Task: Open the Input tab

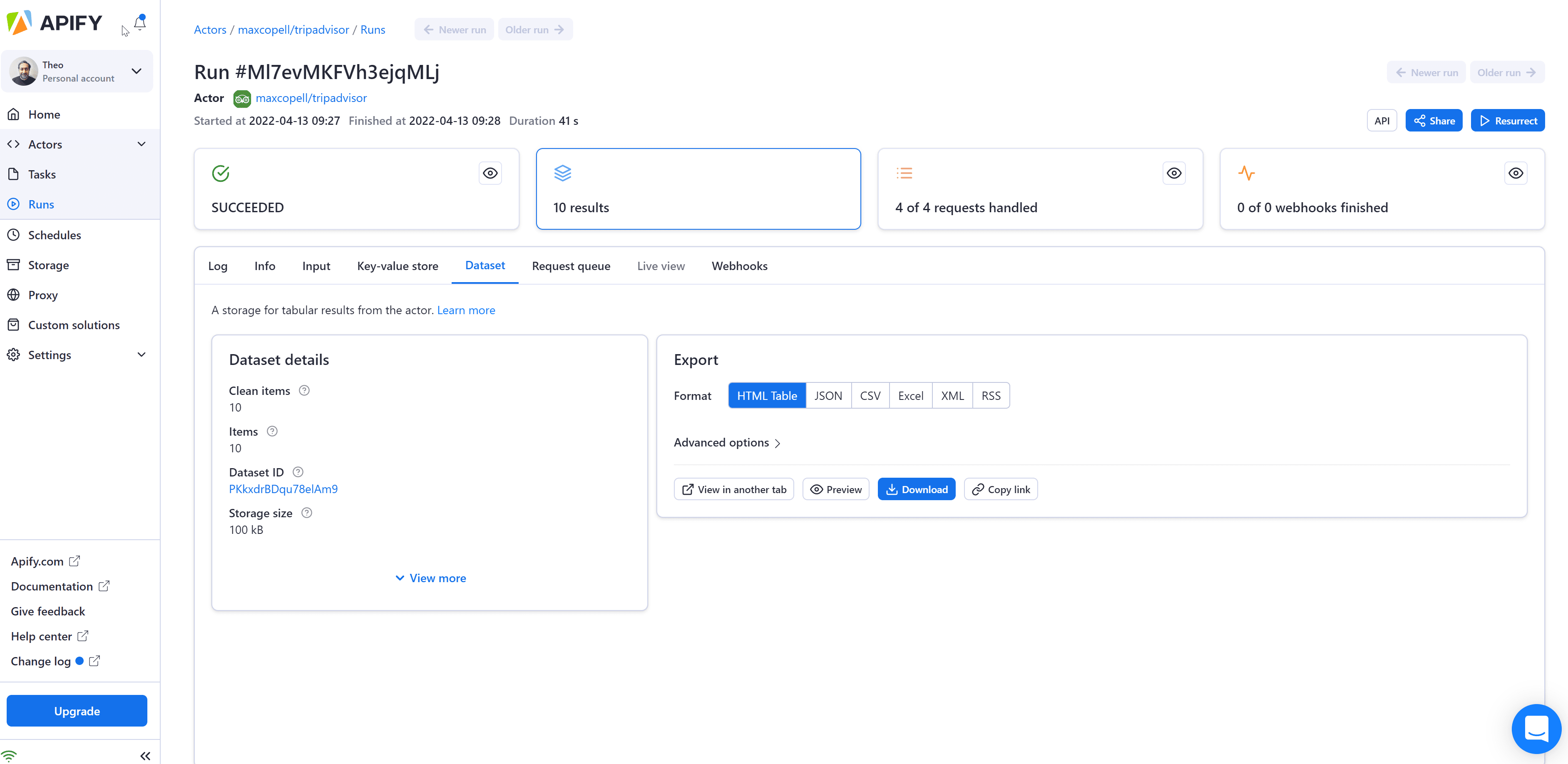Action: point(316,266)
